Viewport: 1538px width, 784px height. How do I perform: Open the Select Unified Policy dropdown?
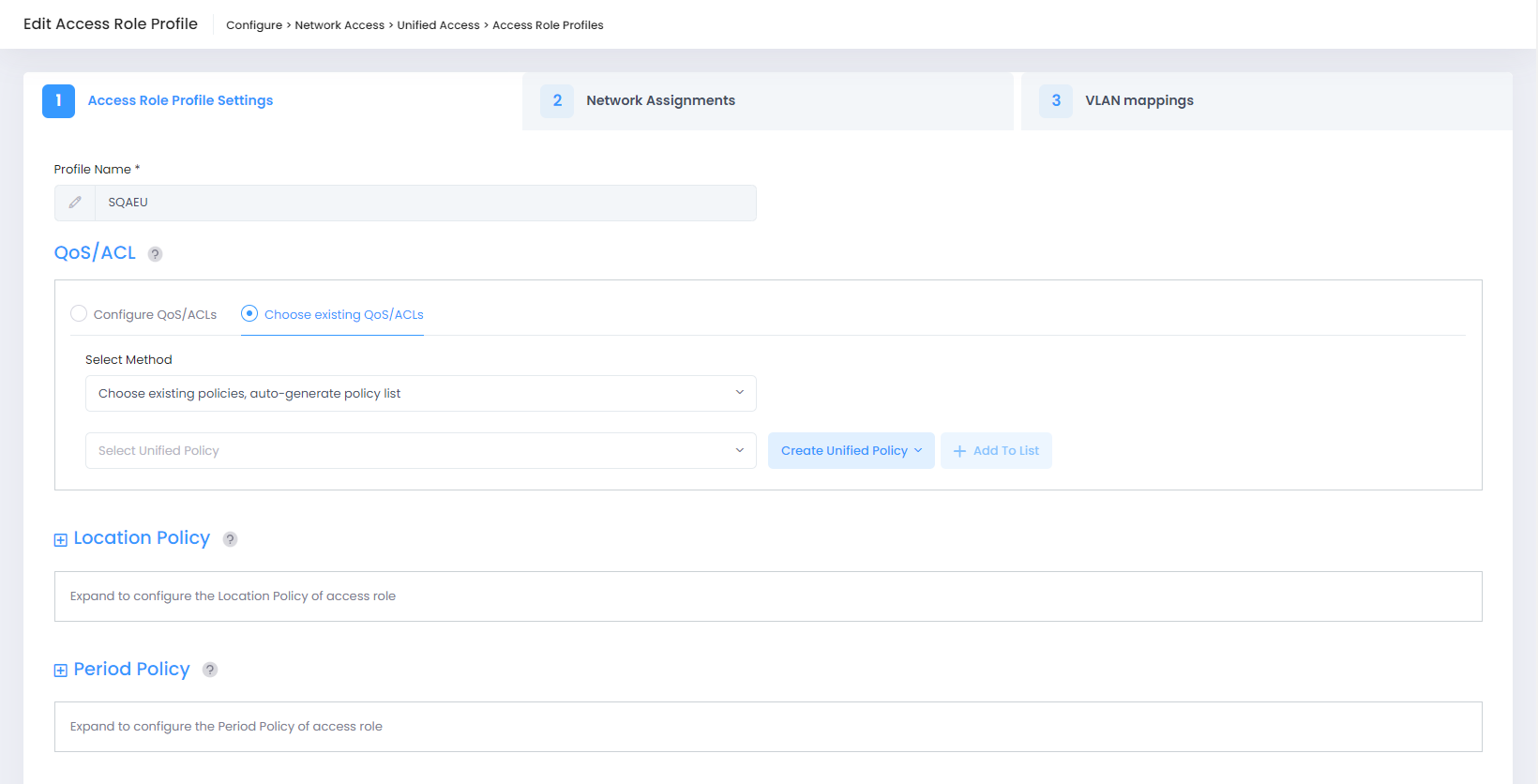coord(420,451)
